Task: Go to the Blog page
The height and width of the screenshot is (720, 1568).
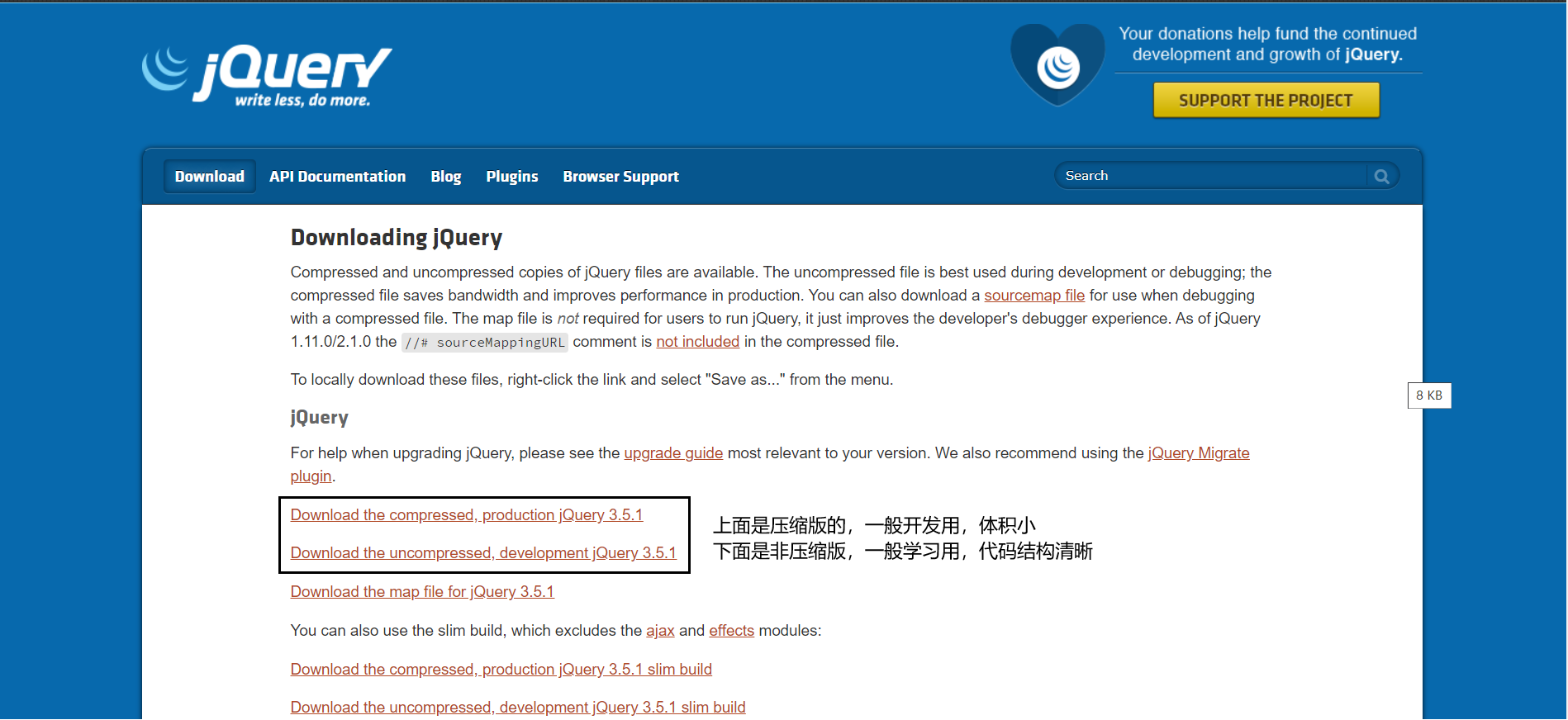Action: (x=446, y=177)
